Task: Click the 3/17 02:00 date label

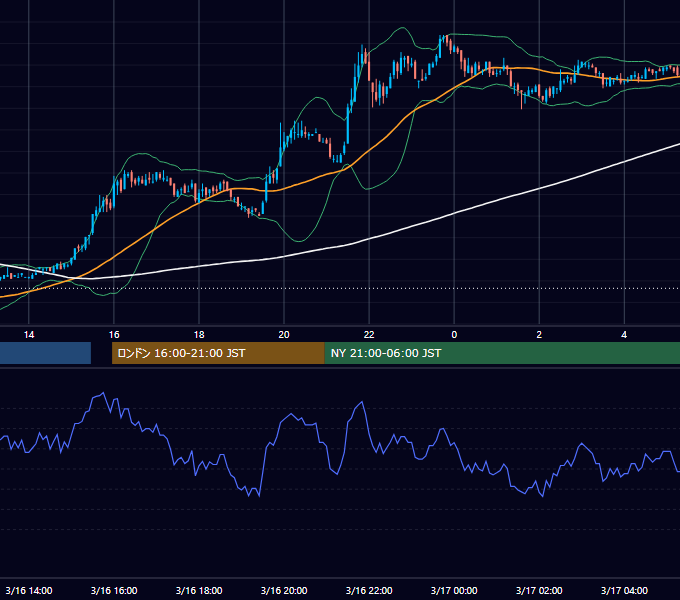Action: click(x=539, y=590)
